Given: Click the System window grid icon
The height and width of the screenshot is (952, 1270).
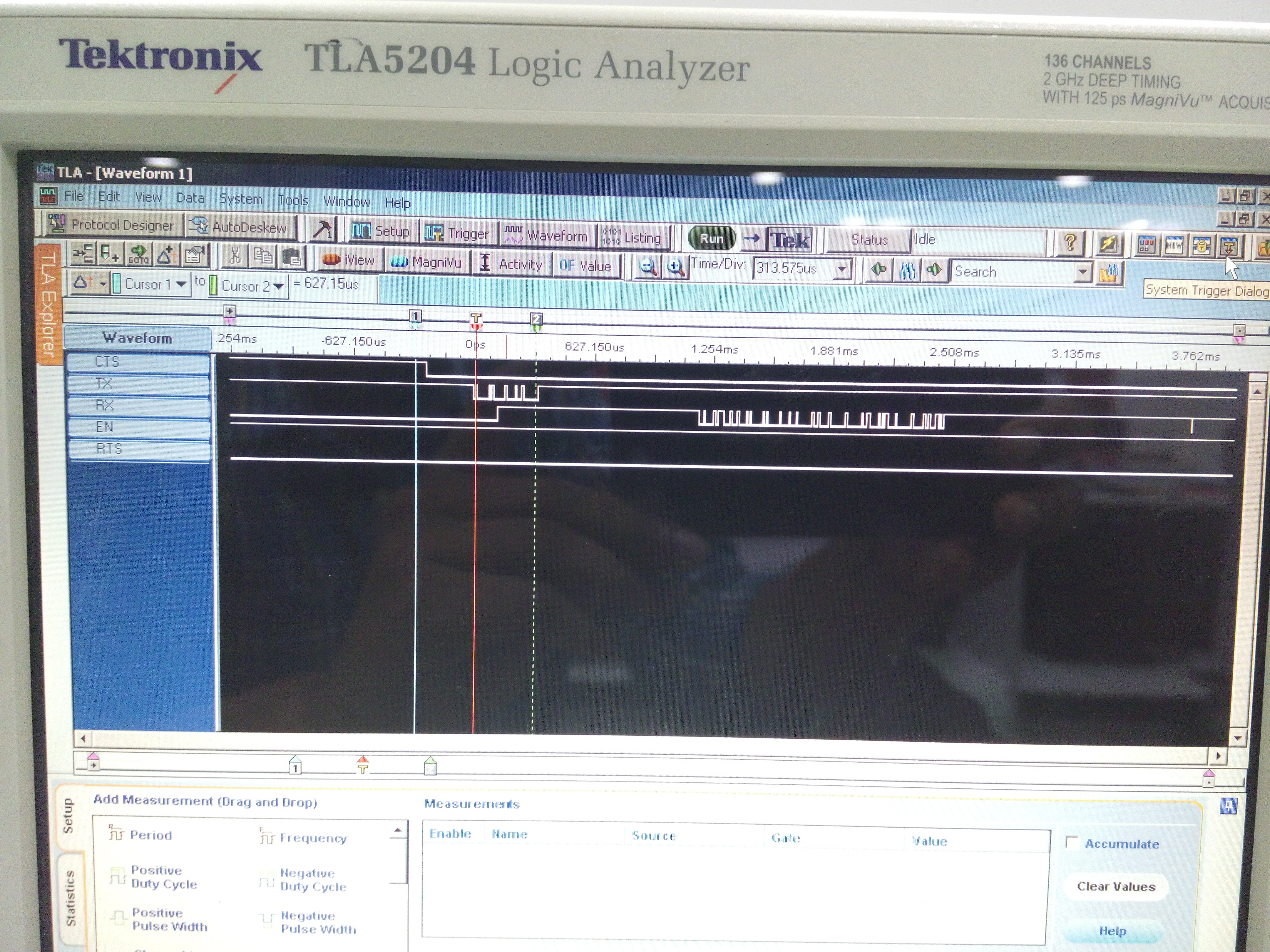Looking at the screenshot, I should coord(1146,245).
